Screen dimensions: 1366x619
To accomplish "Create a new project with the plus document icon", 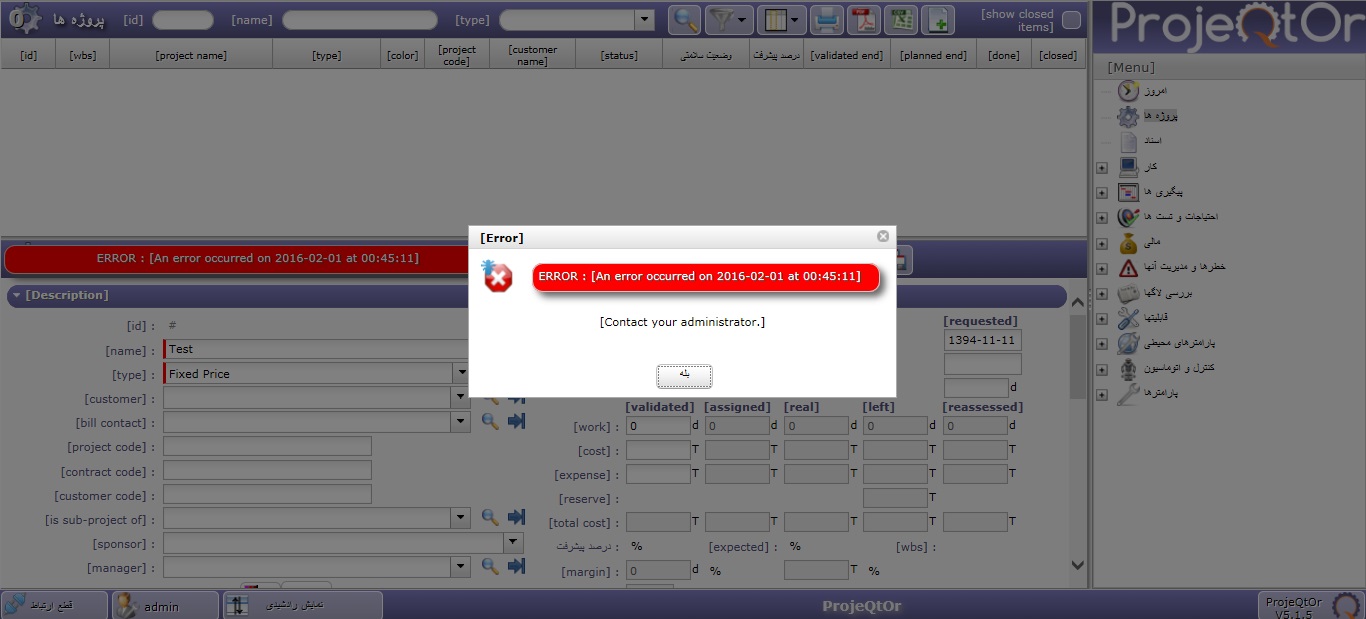I will pos(938,20).
